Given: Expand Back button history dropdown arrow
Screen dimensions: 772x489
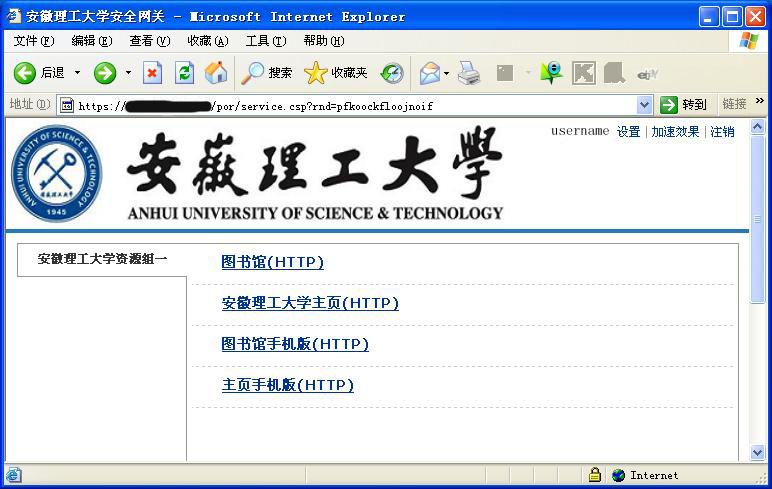Looking at the screenshot, I should pos(77,73).
